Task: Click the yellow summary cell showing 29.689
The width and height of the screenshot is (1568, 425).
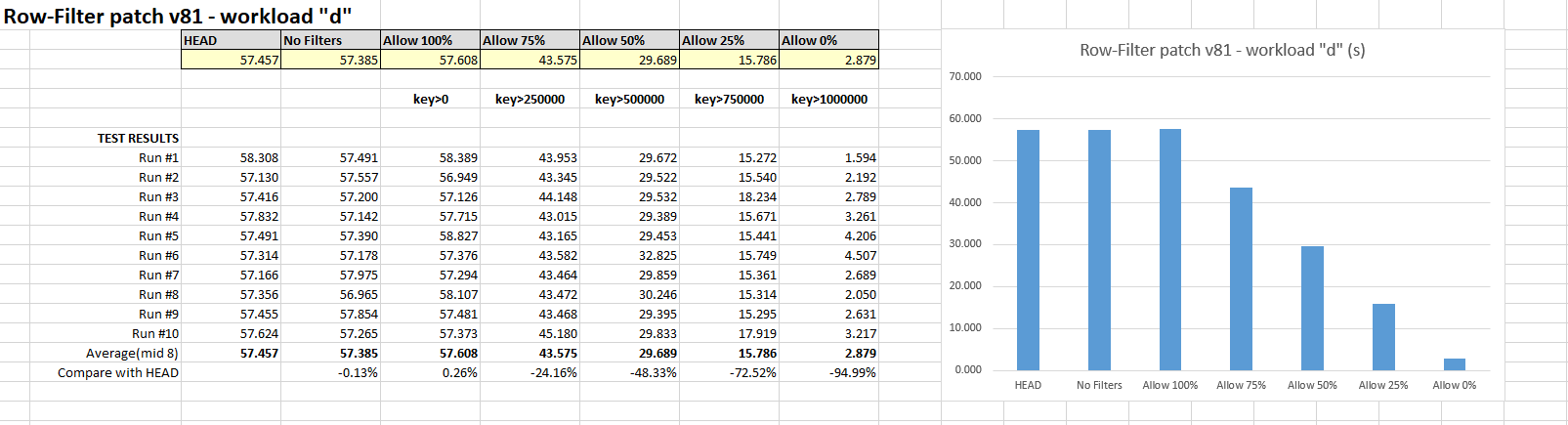Action: pos(630,60)
